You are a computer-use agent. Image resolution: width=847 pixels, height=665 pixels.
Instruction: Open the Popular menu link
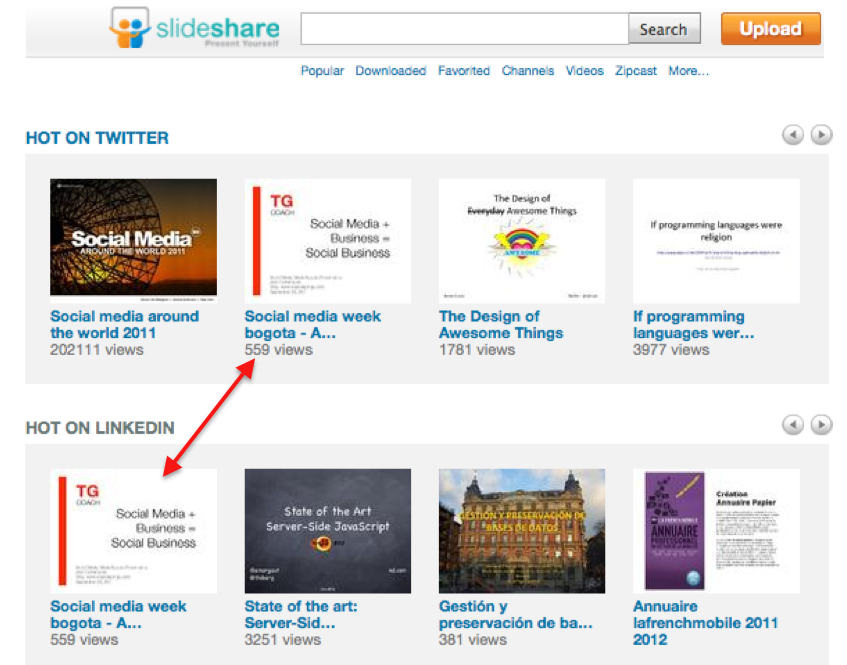(322, 71)
